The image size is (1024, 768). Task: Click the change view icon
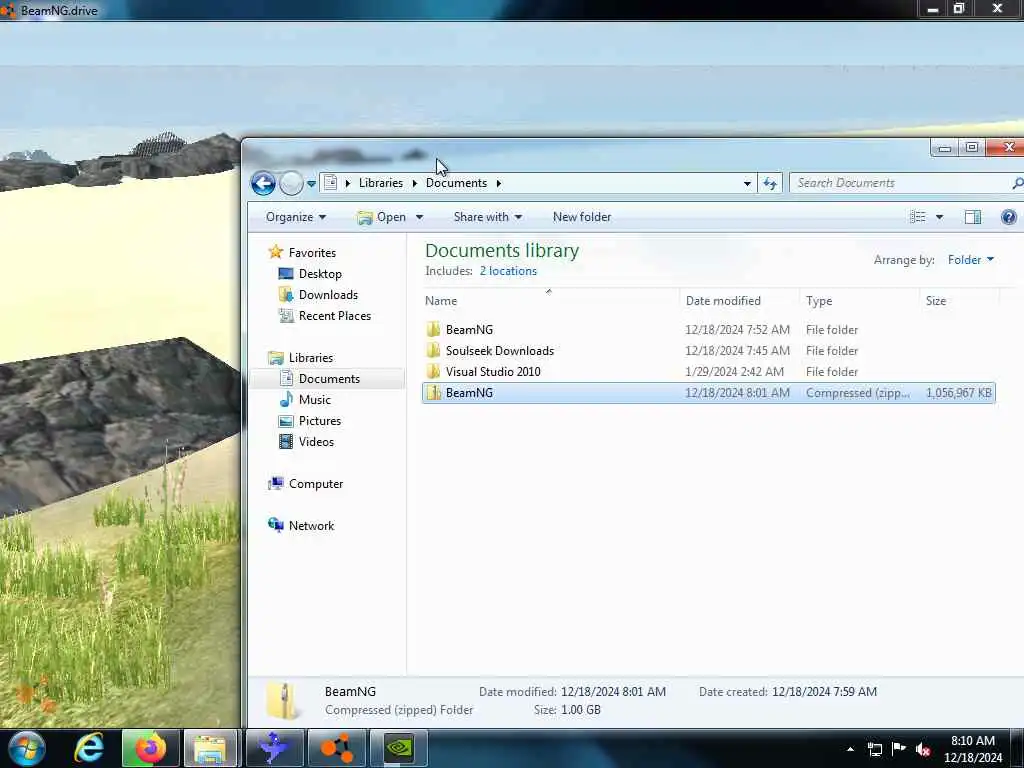[x=918, y=217]
